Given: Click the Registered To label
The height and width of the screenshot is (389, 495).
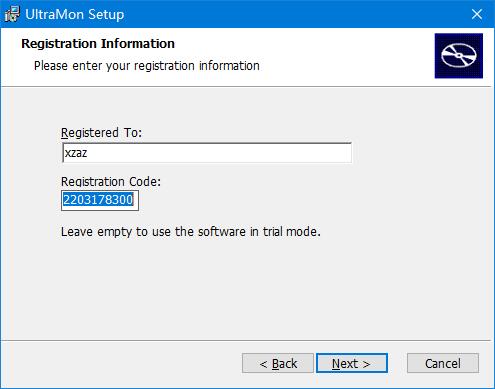Looking at the screenshot, I should 101,133.
